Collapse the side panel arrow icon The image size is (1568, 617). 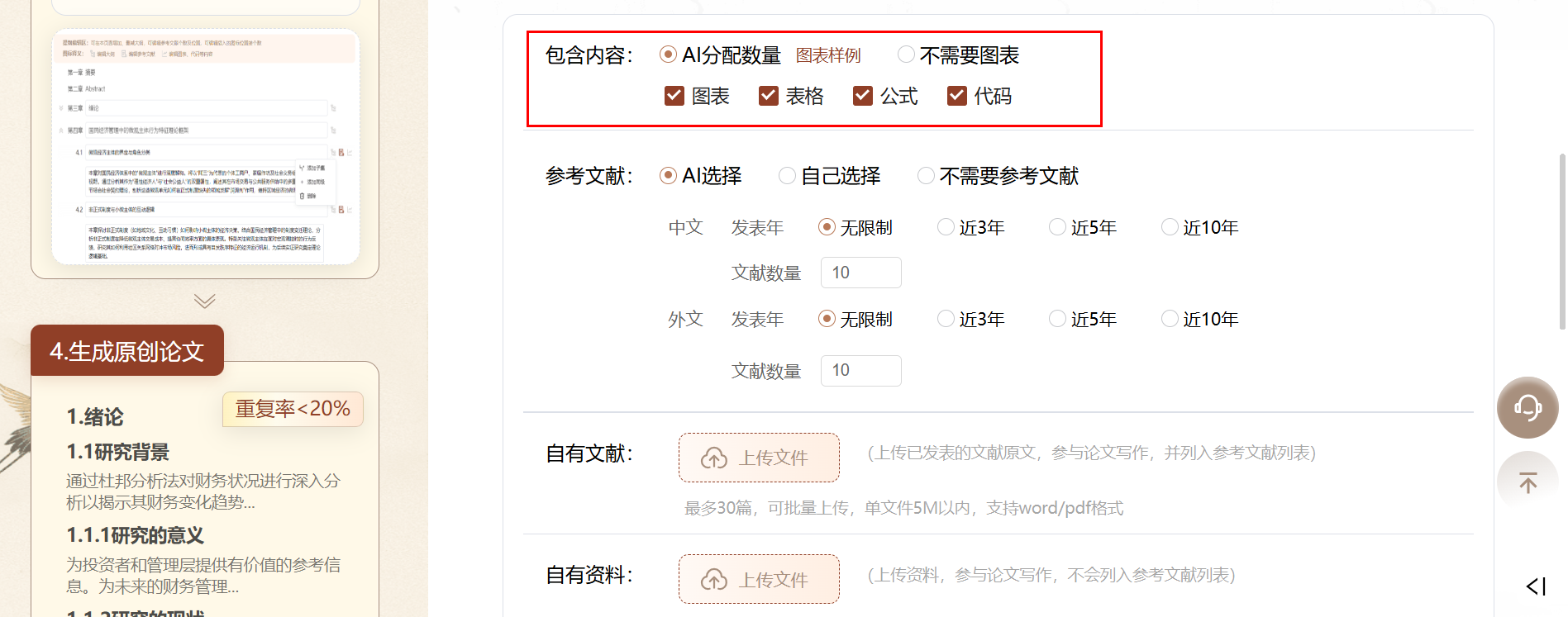[x=1536, y=586]
